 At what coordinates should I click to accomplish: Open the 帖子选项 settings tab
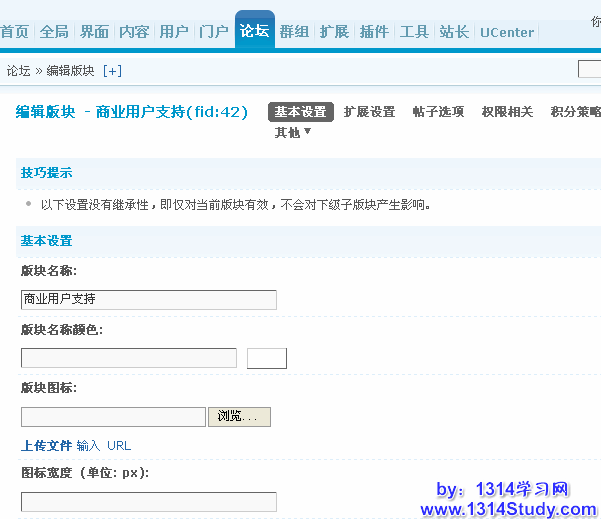(438, 112)
